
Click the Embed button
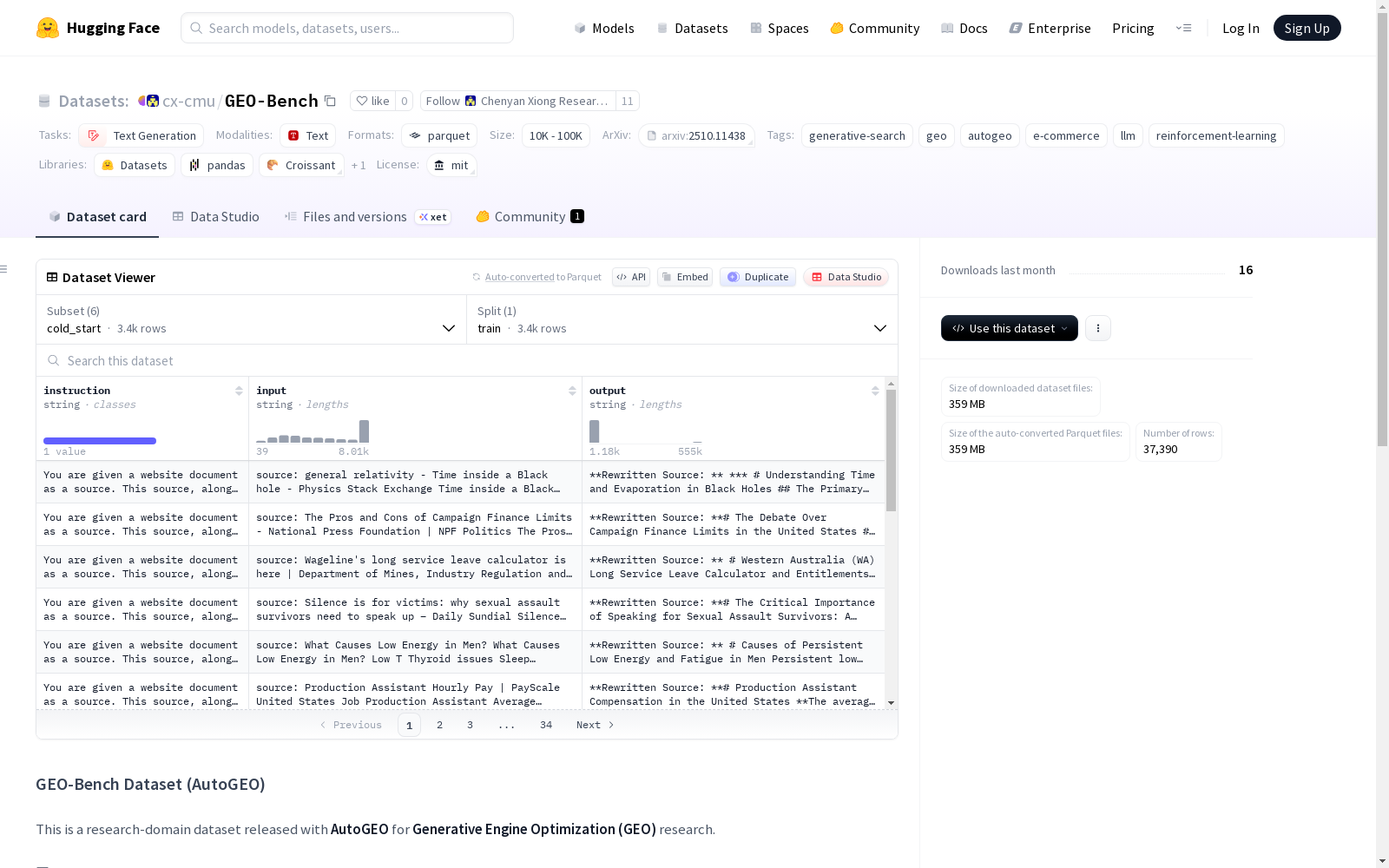685,277
